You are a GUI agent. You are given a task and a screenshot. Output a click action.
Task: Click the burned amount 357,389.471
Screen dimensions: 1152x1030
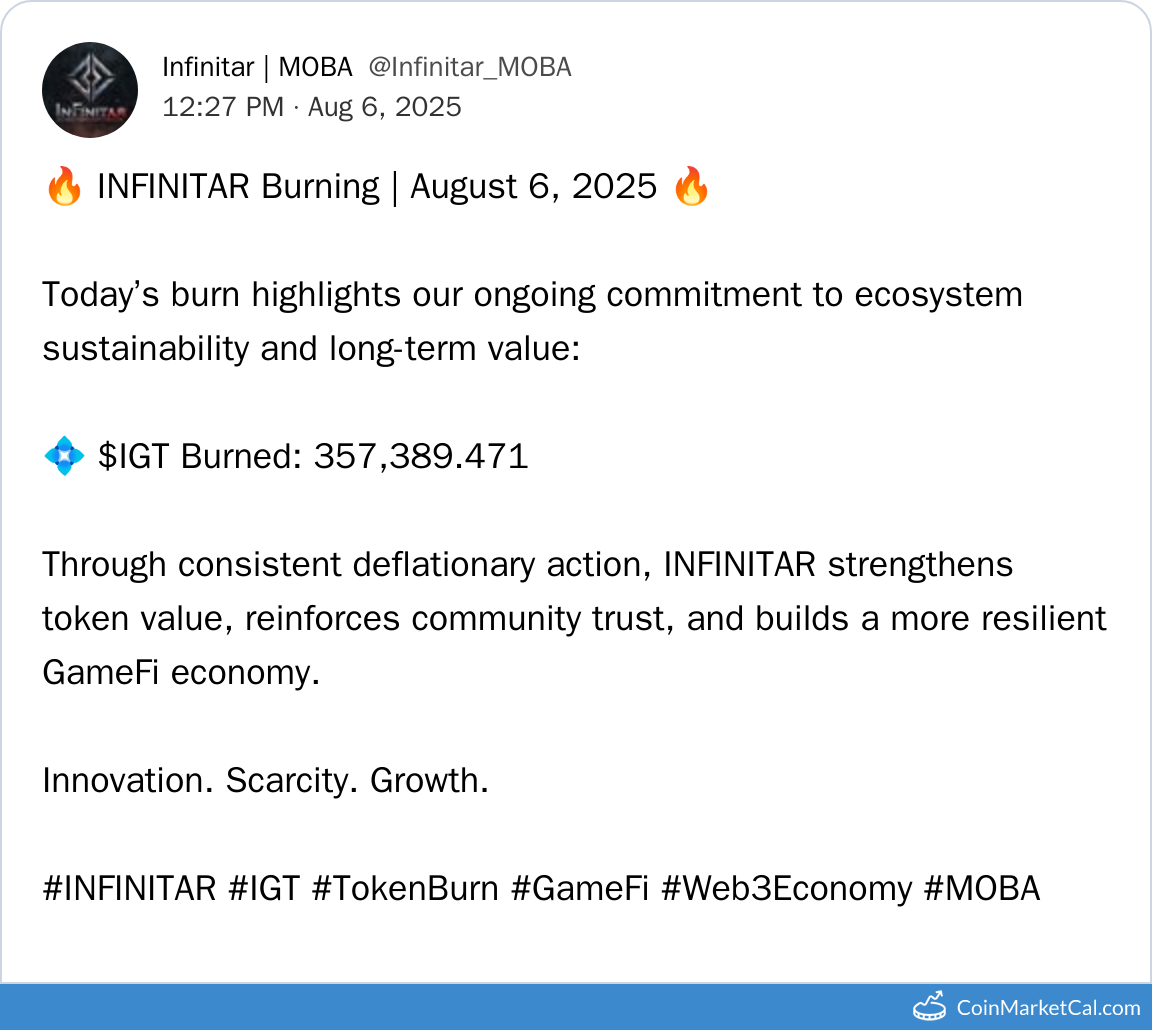421,457
